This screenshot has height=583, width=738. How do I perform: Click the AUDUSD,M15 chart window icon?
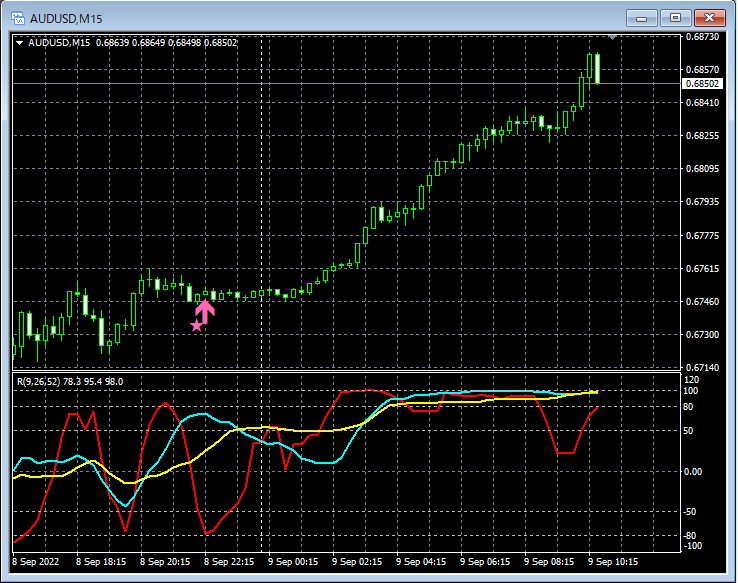coord(18,18)
